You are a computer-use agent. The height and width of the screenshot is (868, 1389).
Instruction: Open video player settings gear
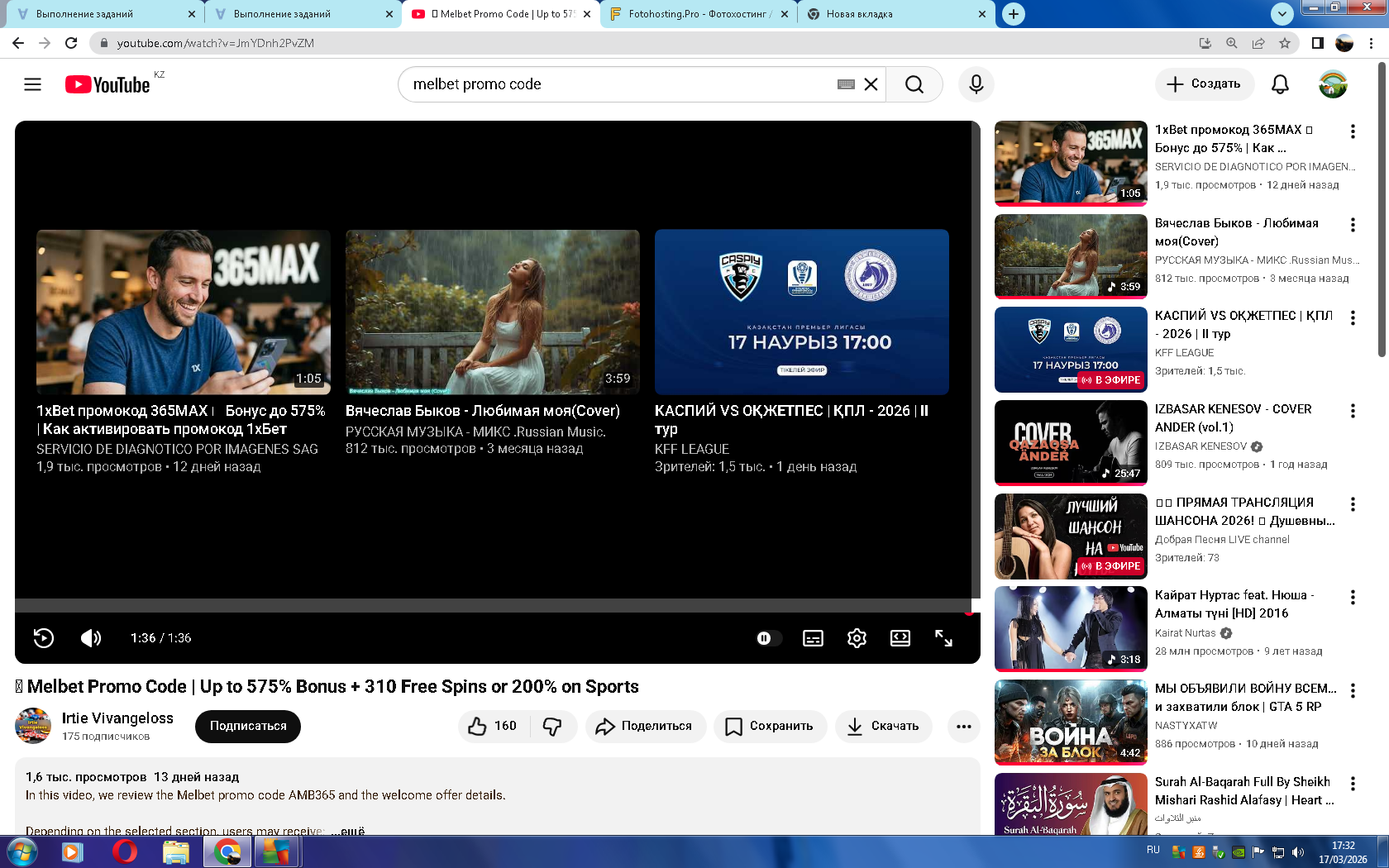click(x=857, y=638)
